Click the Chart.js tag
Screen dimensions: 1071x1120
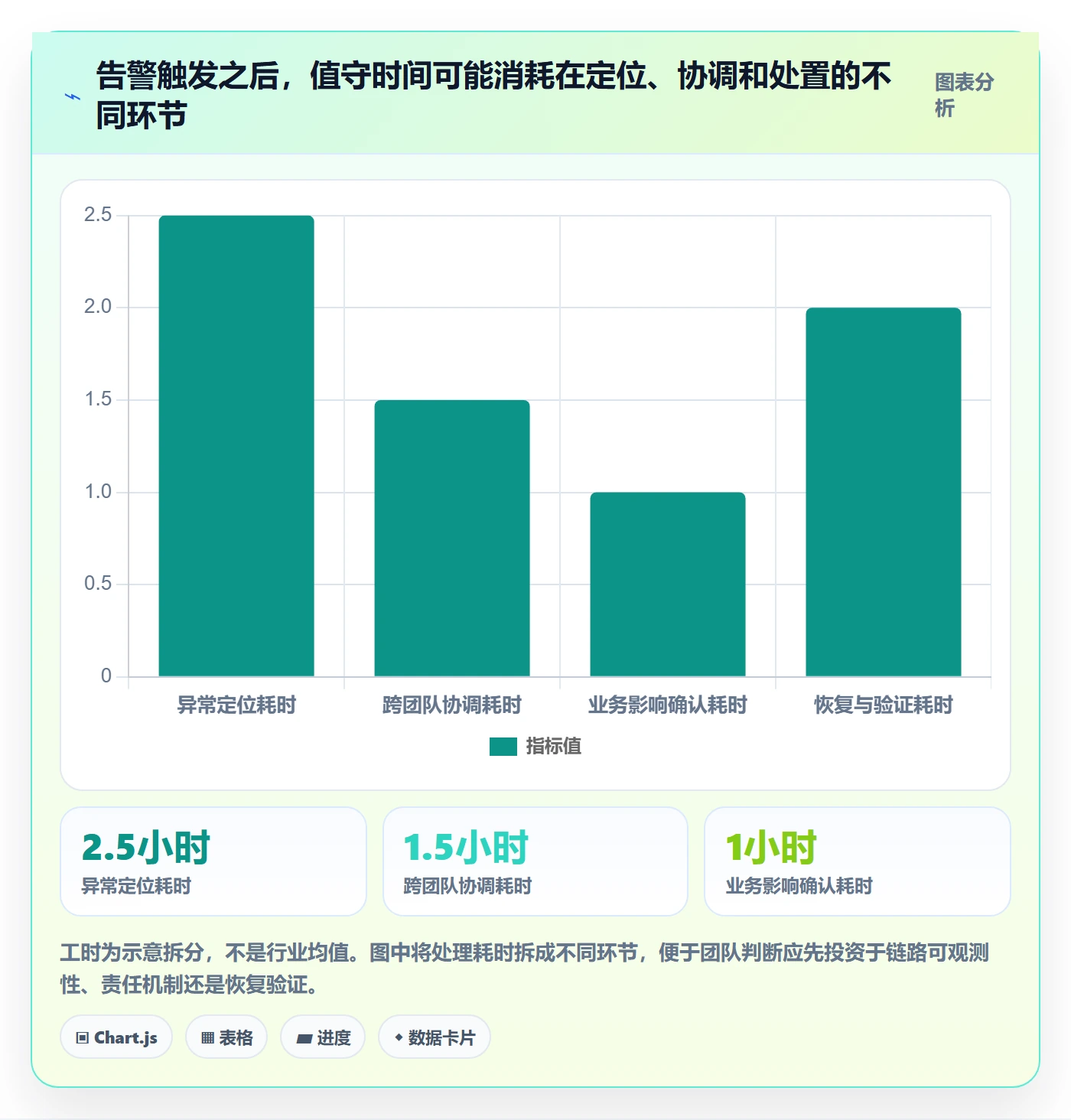(x=116, y=1037)
